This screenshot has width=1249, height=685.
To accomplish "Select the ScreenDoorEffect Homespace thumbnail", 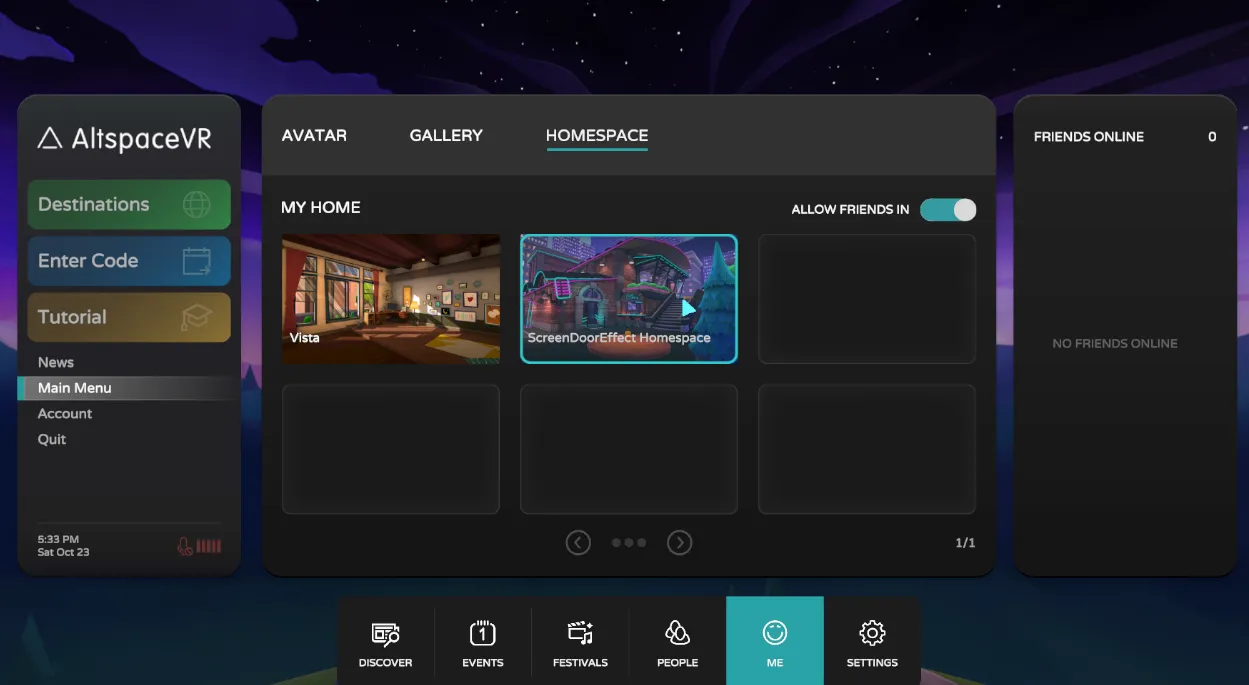I will [x=629, y=298].
